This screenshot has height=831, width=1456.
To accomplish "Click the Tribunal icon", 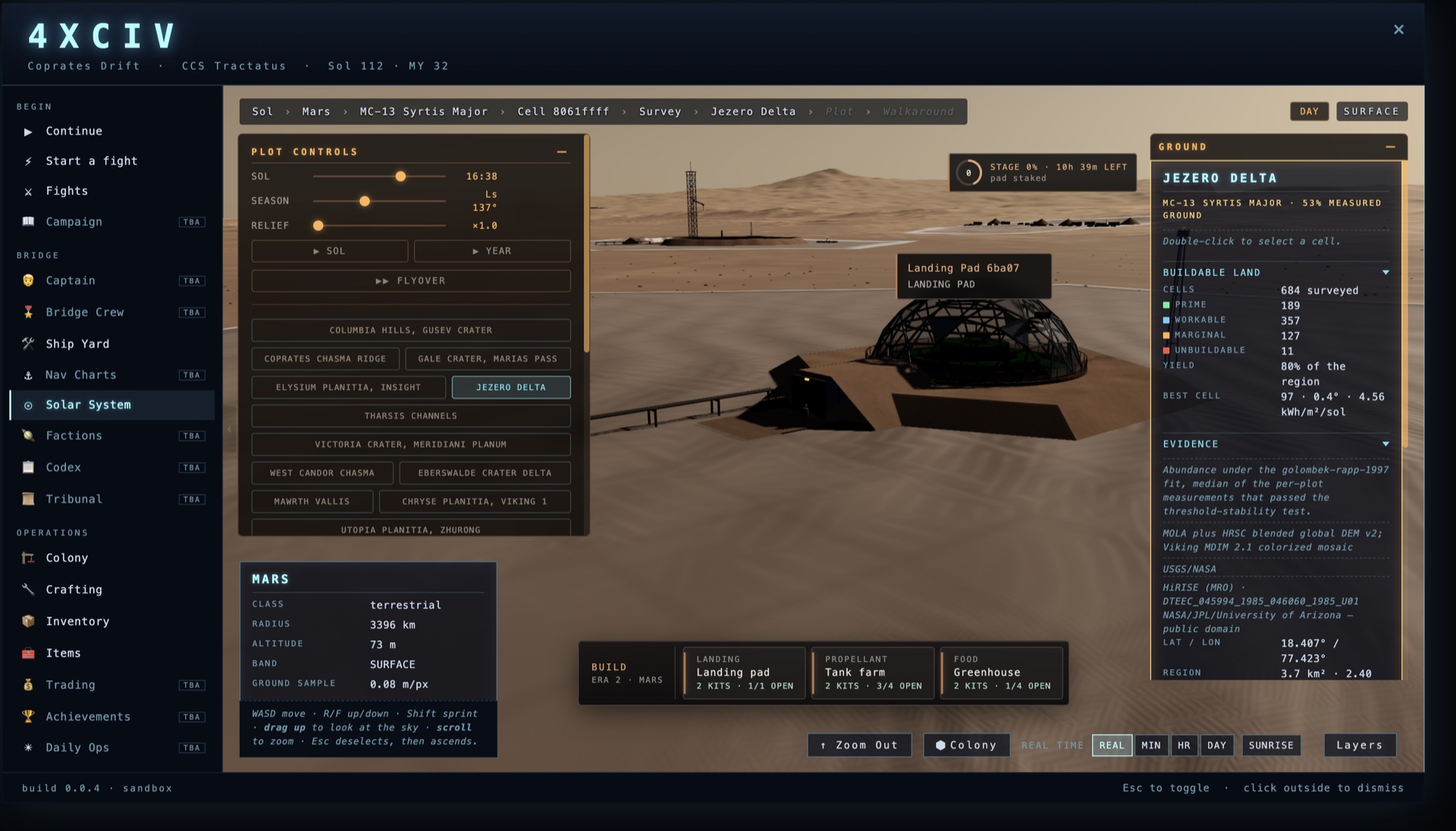I will 28,499.
